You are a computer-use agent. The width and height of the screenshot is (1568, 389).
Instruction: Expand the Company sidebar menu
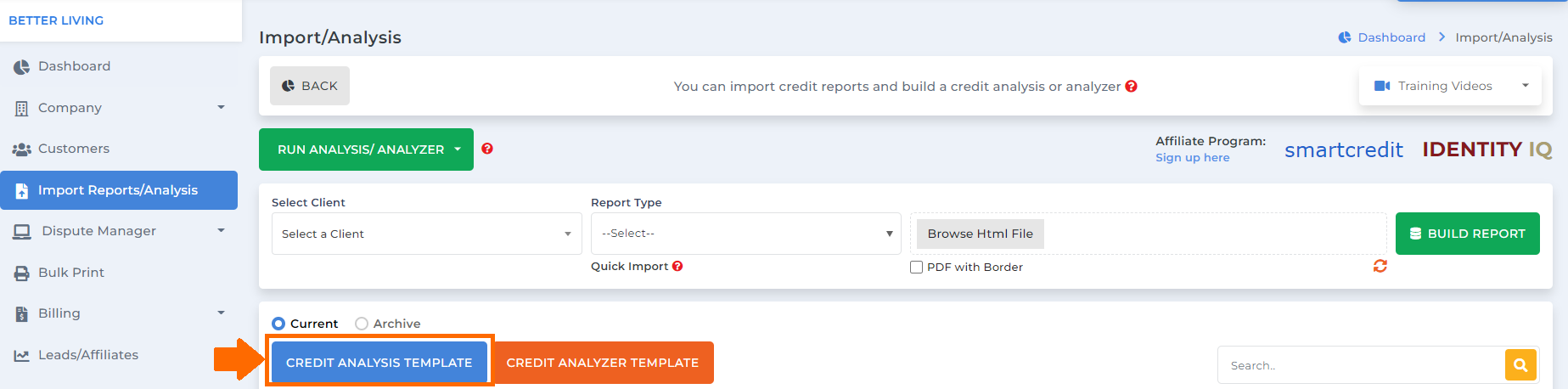click(x=119, y=108)
